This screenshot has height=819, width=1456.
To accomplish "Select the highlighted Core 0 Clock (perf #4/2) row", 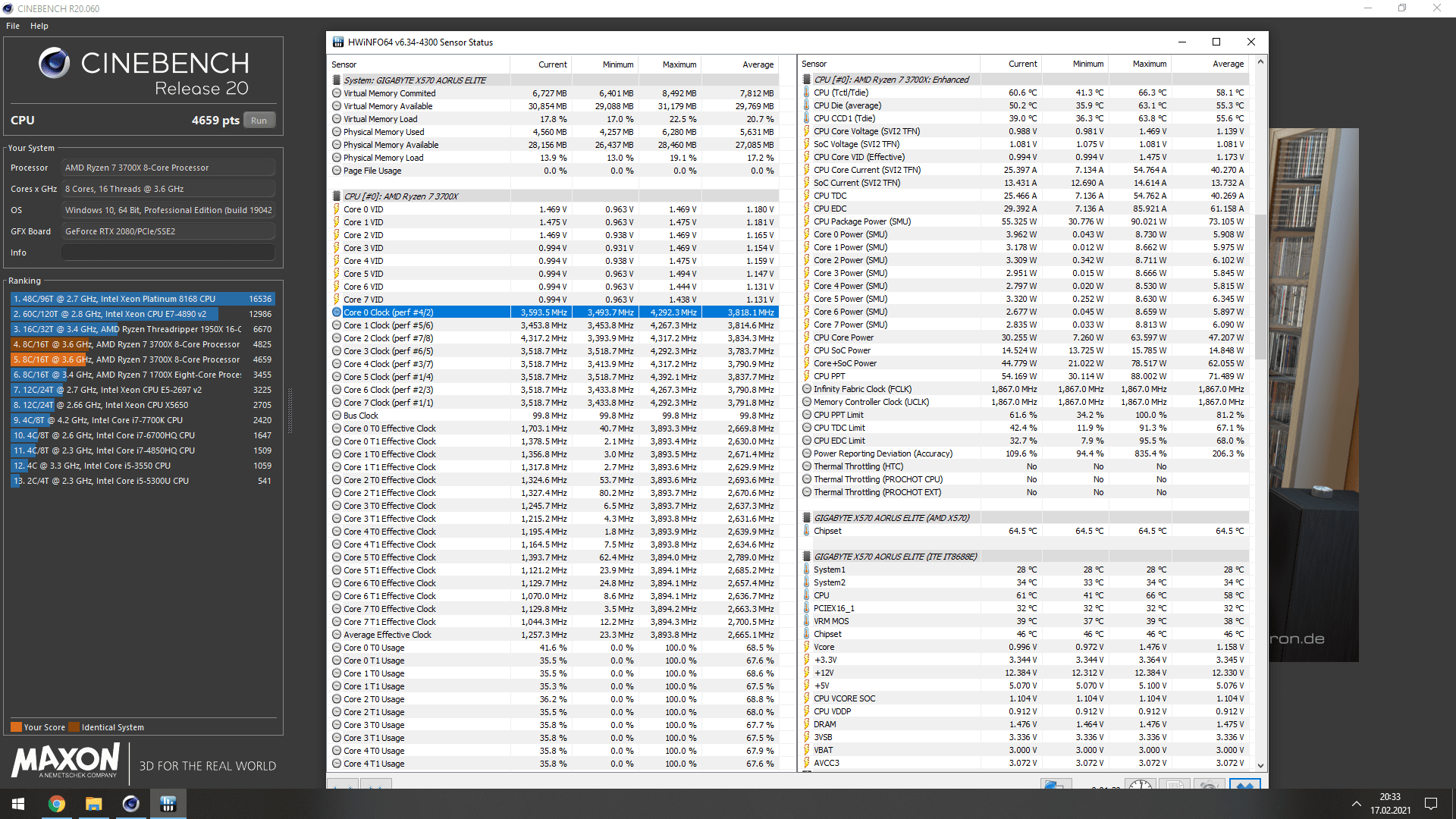I will coord(554,312).
